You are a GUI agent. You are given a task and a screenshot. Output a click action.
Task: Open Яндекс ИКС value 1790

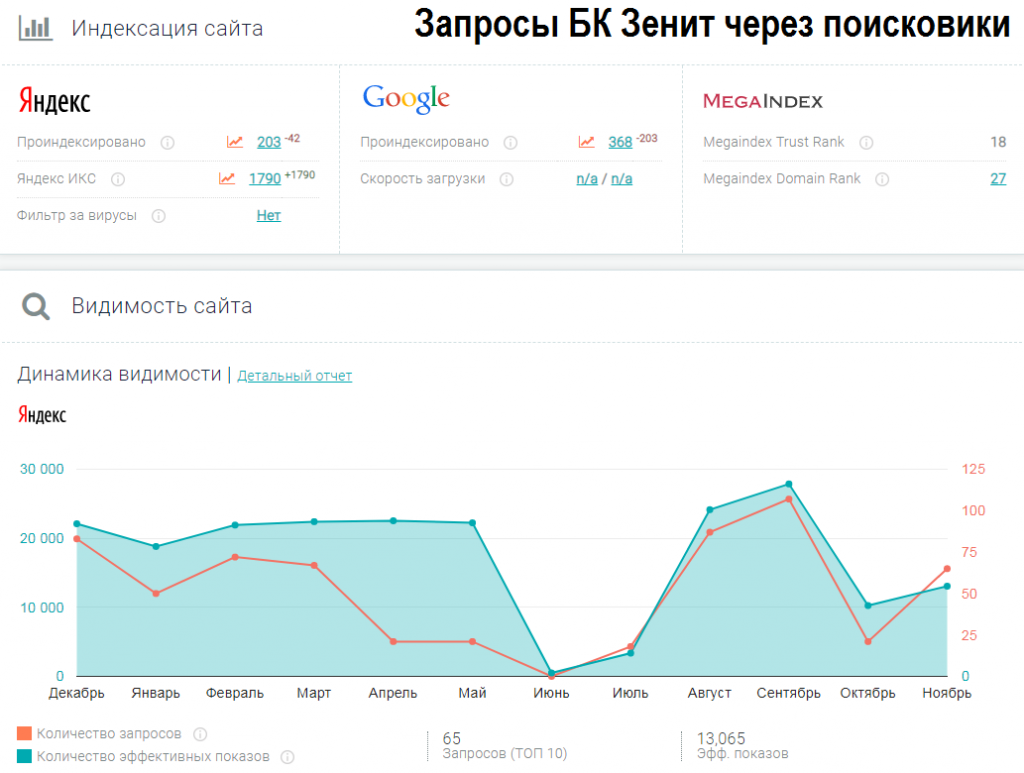[x=264, y=179]
